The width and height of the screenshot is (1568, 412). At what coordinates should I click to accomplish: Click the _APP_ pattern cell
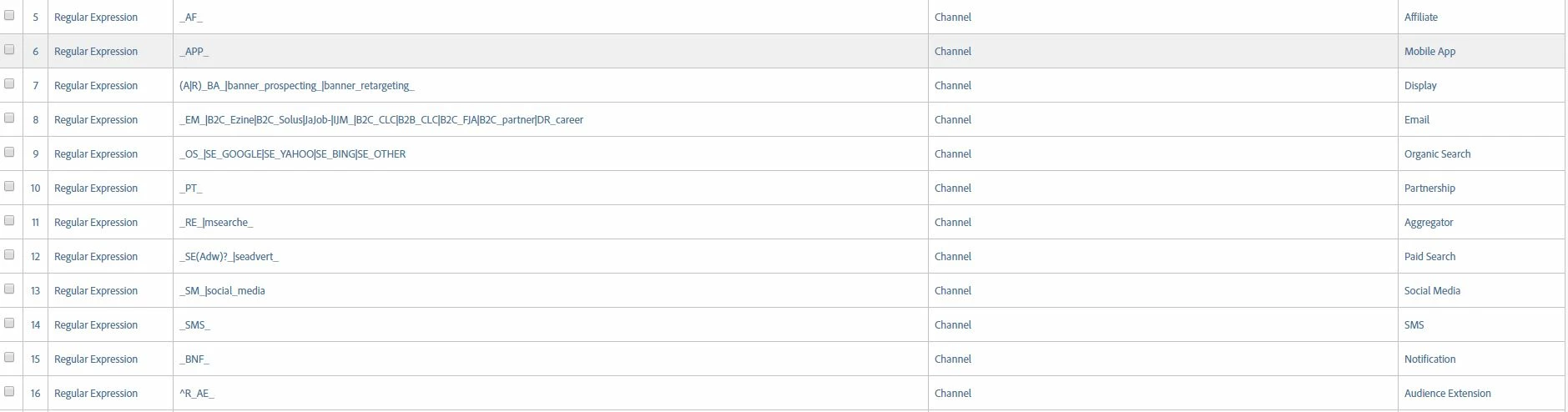(550, 51)
